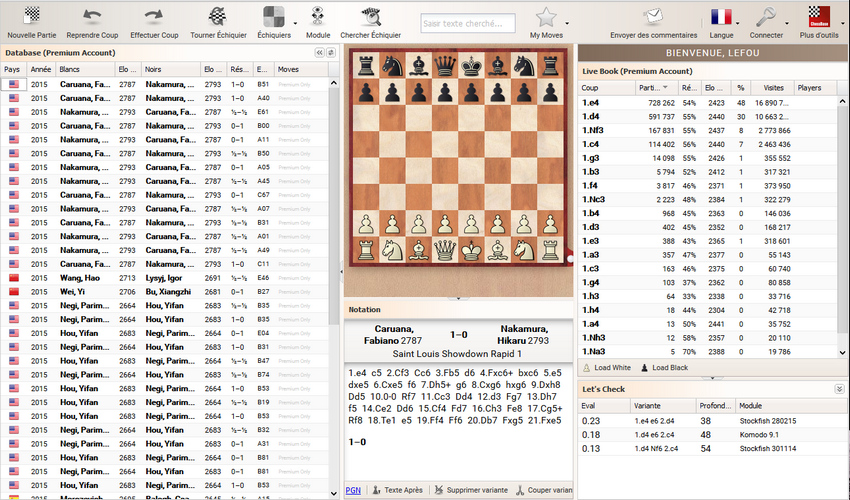Click the Plus d'outils icon
The image size is (850, 500).
point(820,18)
